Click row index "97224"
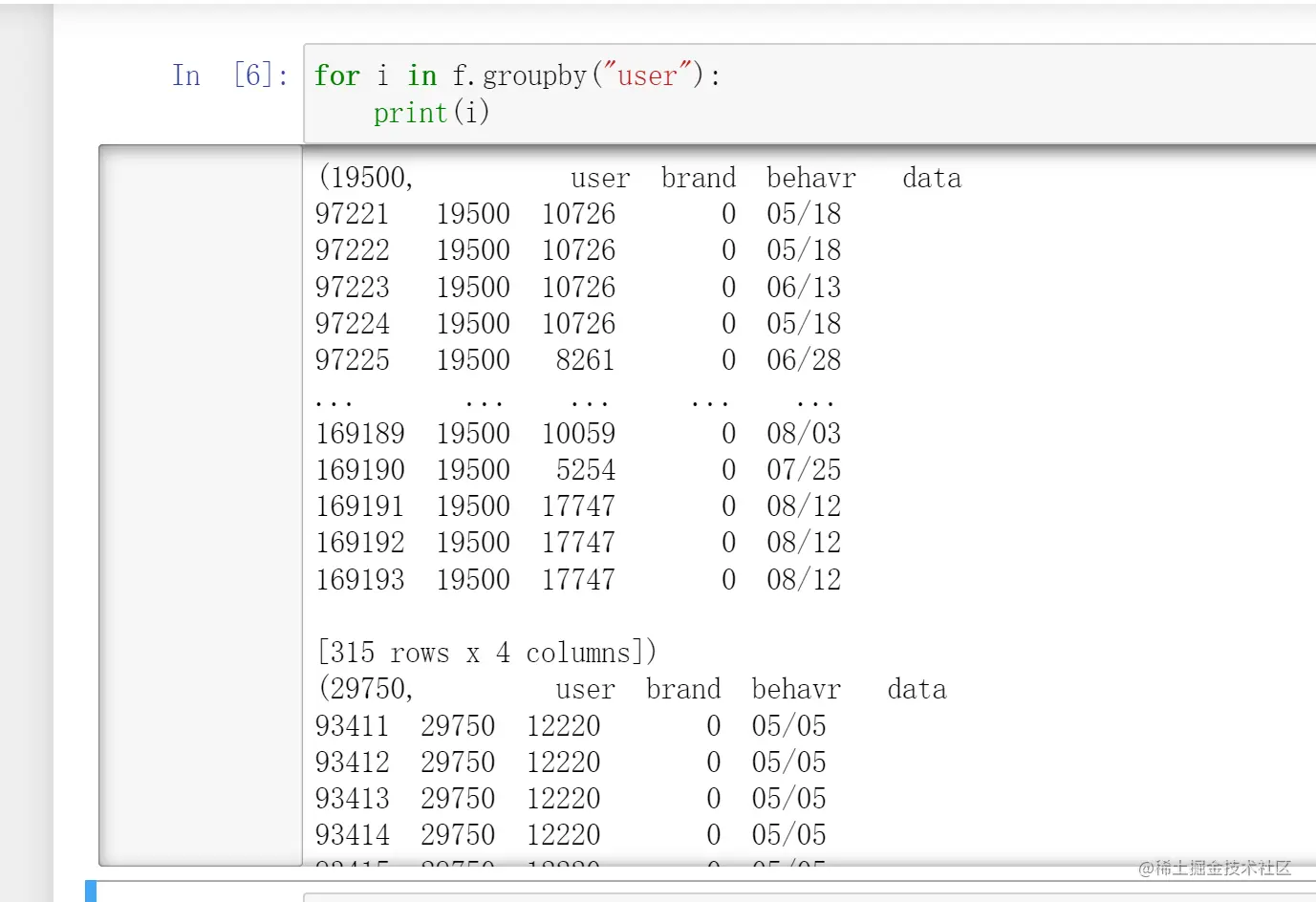 [353, 323]
